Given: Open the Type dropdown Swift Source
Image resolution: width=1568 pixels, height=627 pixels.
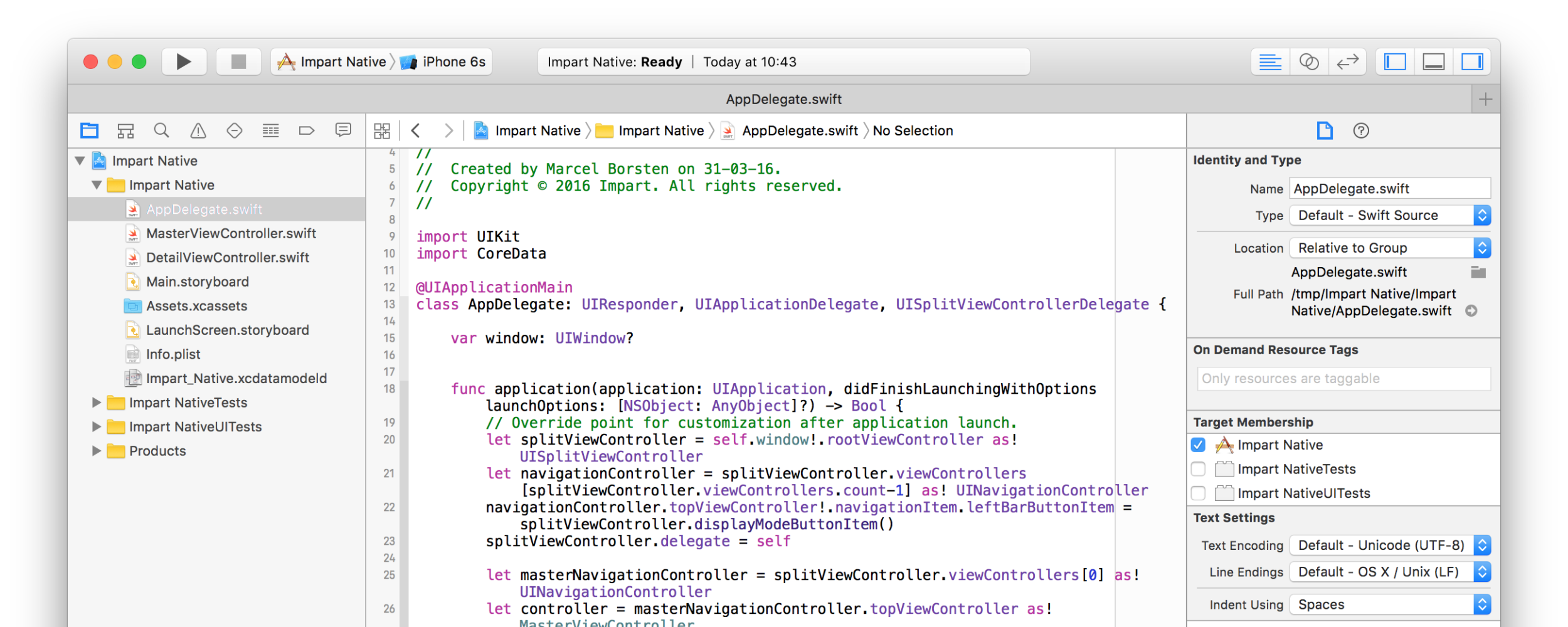Looking at the screenshot, I should coord(1390,215).
